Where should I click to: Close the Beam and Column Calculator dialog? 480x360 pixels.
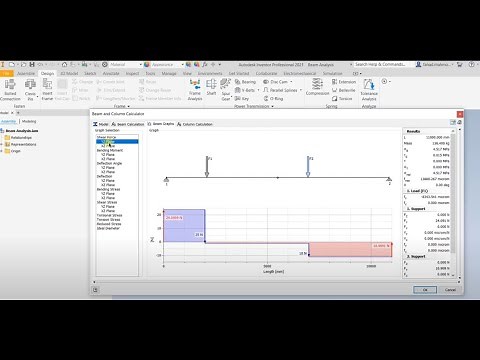pos(460,114)
